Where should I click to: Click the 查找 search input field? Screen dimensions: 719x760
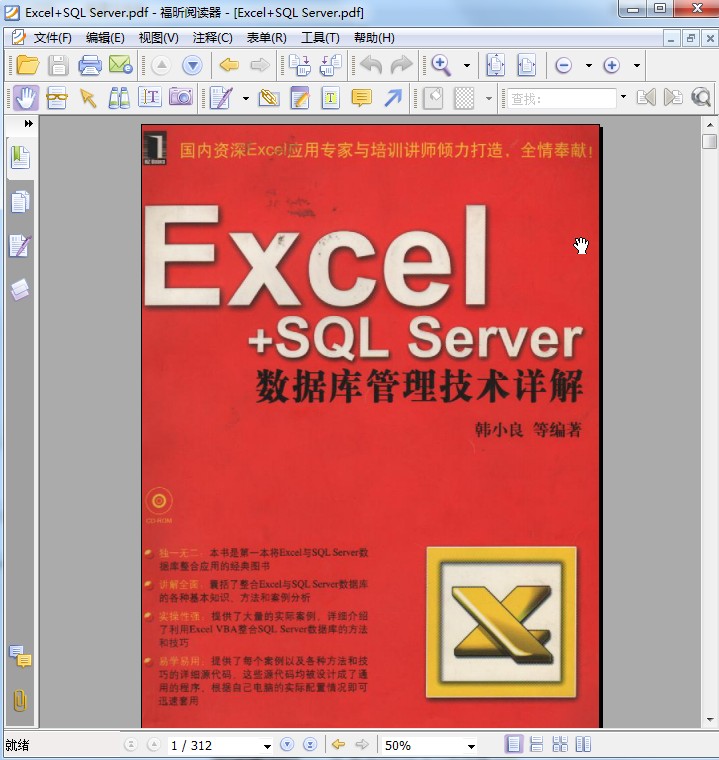pos(561,98)
